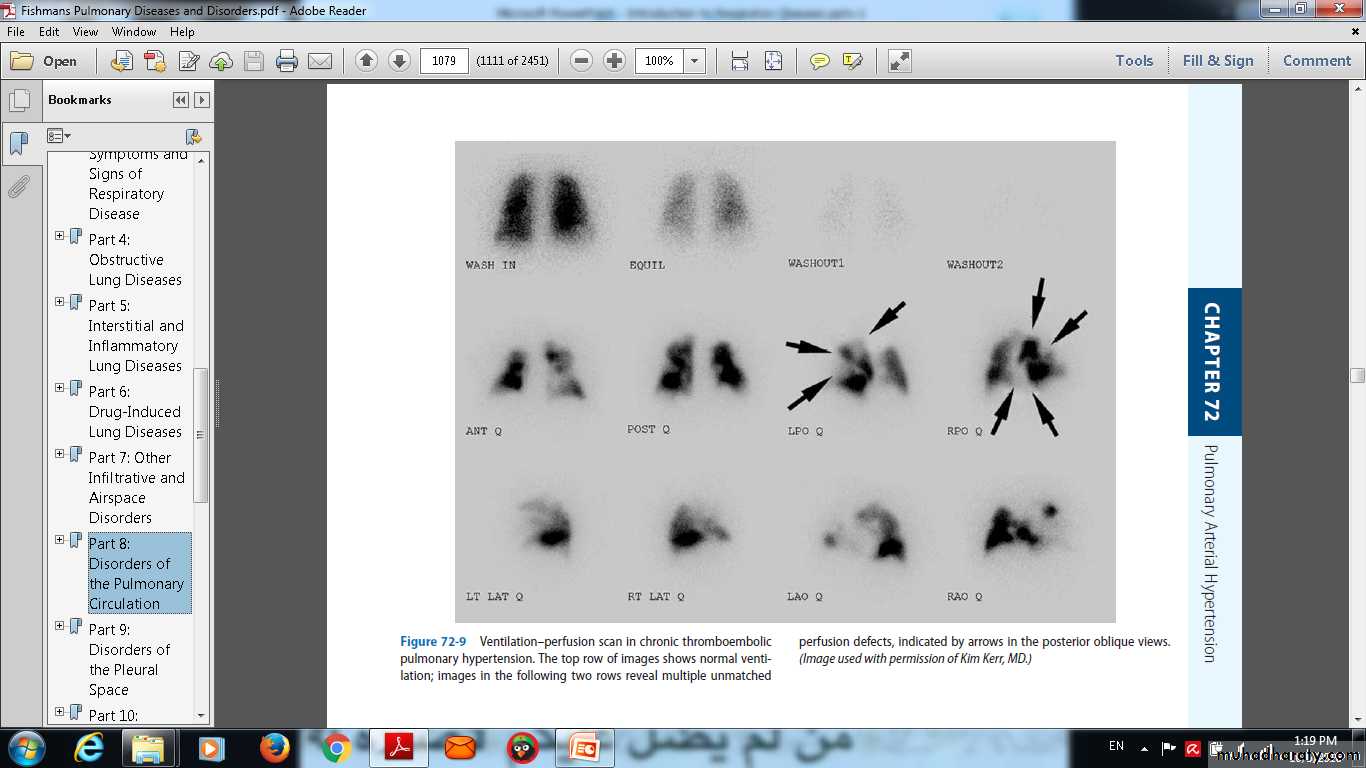Screen dimensions: 1366x768
Task: Go to previous page with up arrow
Action: [366, 61]
